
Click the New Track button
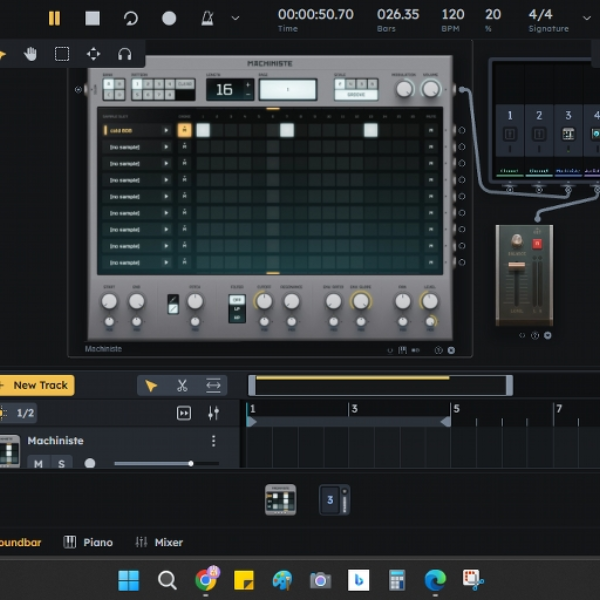35,385
